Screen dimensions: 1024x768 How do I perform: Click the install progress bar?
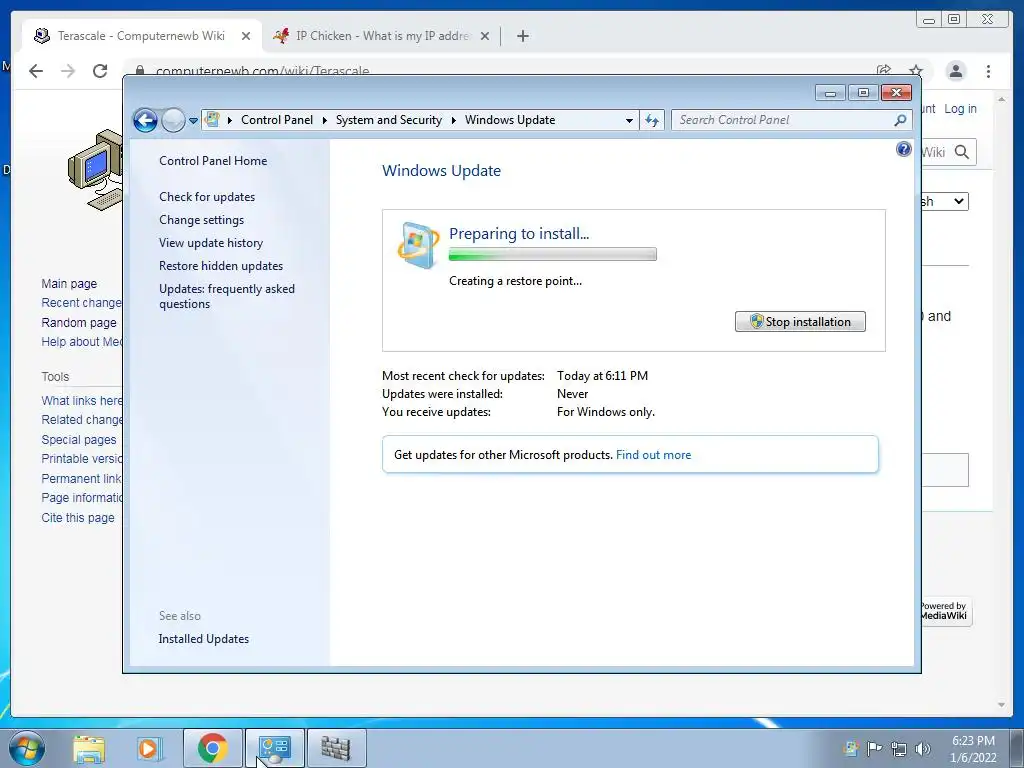click(x=552, y=255)
